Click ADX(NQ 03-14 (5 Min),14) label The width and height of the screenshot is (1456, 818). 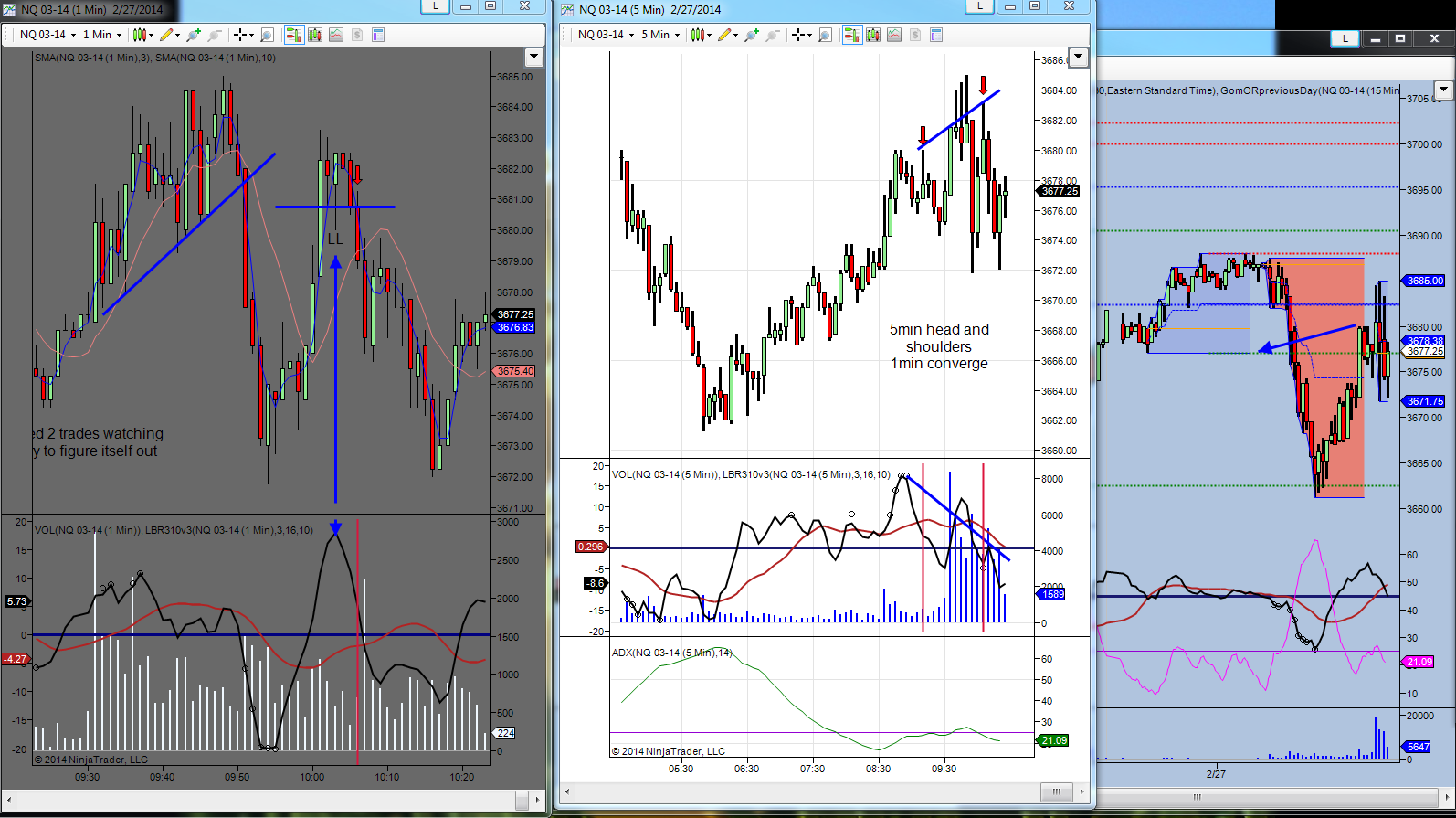point(672,653)
